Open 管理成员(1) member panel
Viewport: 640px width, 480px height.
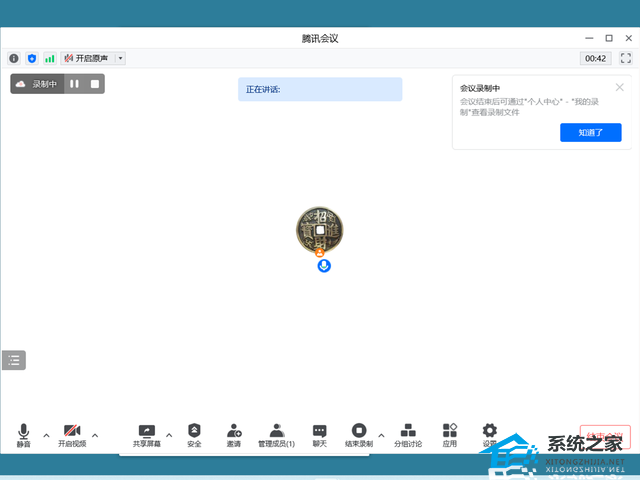276,435
